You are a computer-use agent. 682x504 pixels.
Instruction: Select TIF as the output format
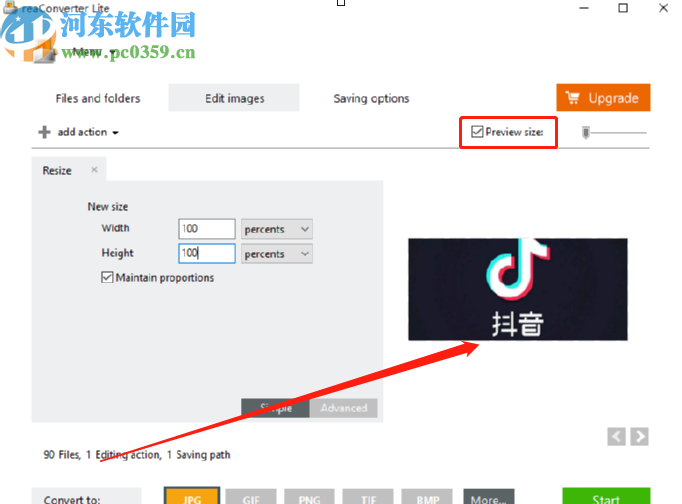[x=368, y=497]
